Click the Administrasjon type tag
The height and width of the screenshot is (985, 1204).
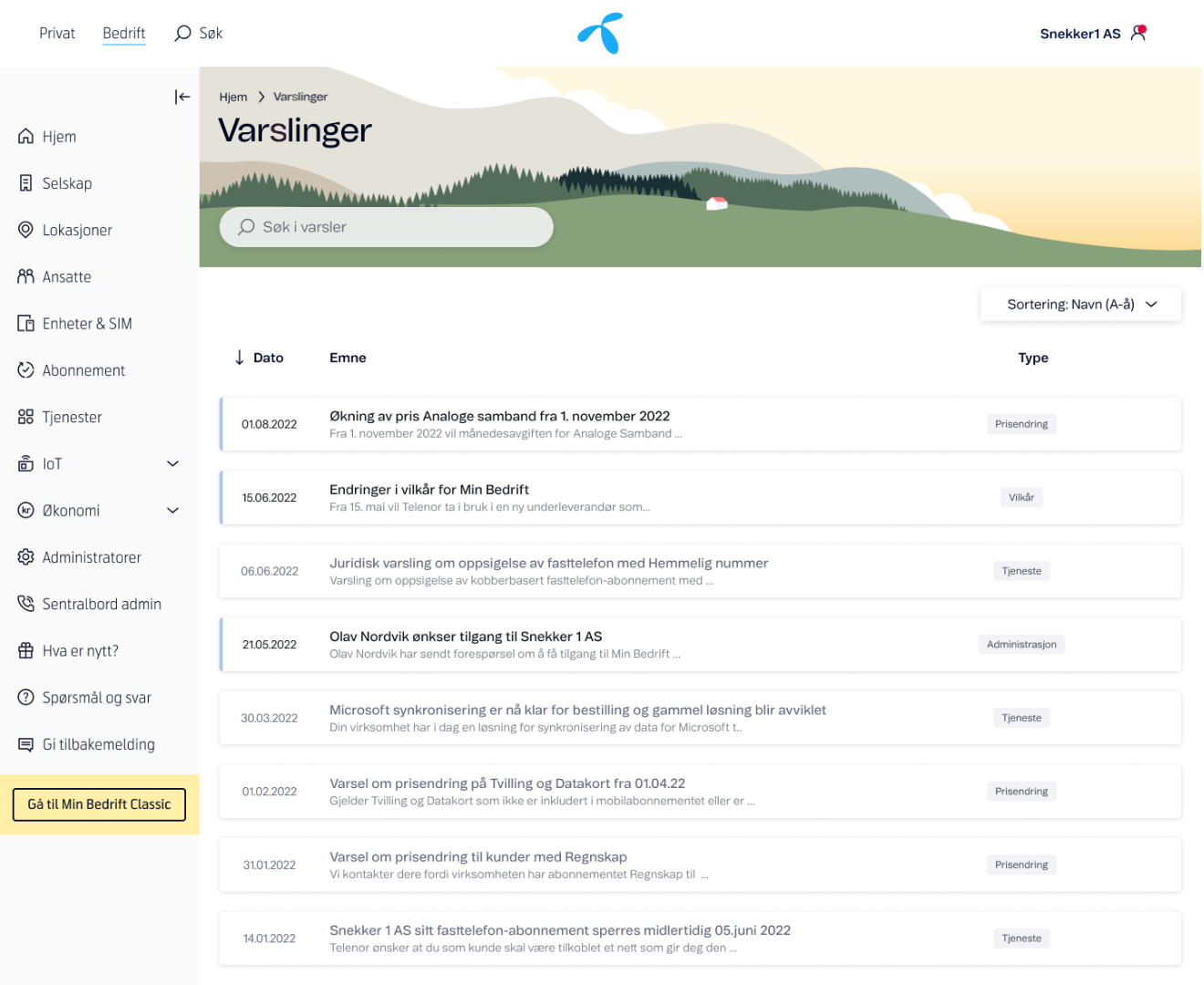tap(1022, 644)
